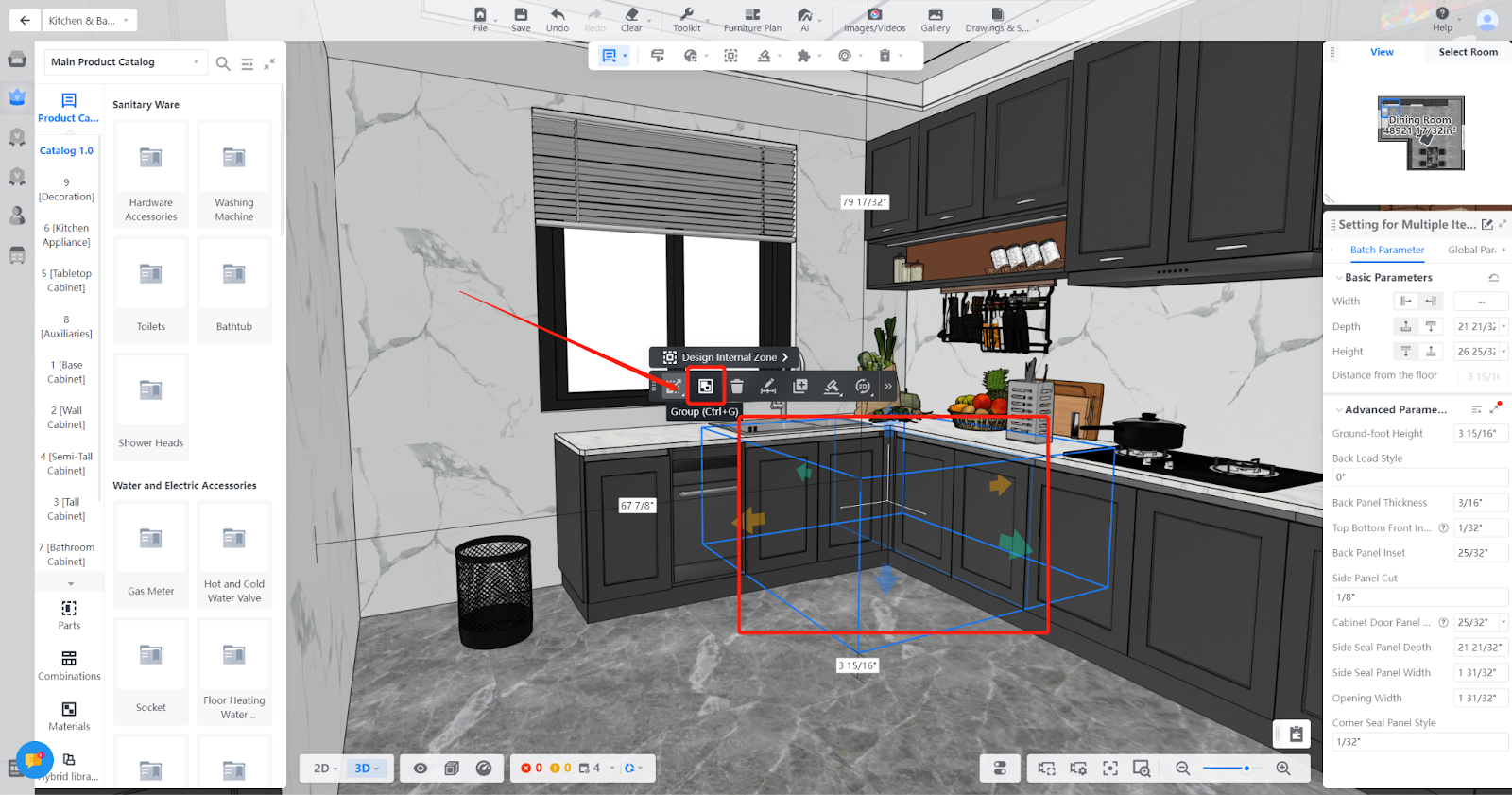
Task: Open the 2D view dropdown
Action: point(324,769)
